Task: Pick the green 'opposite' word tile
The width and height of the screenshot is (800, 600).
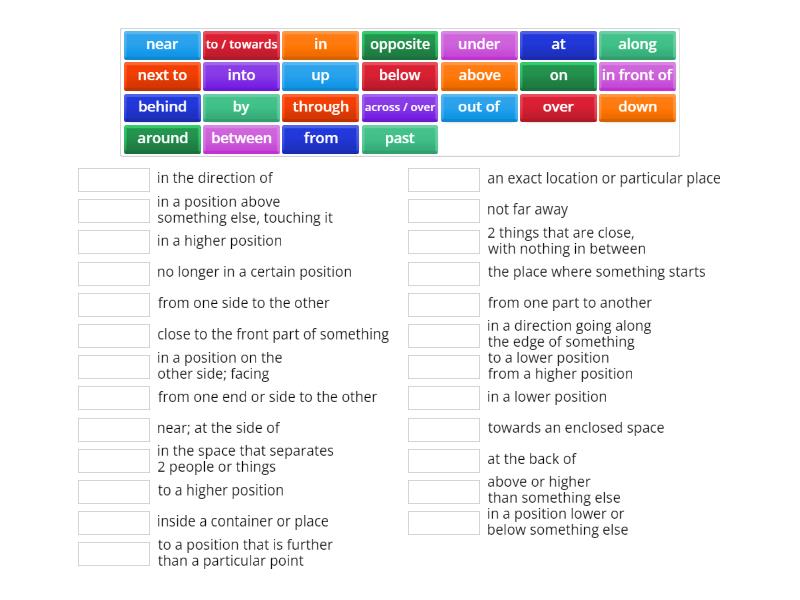Action: coord(400,45)
